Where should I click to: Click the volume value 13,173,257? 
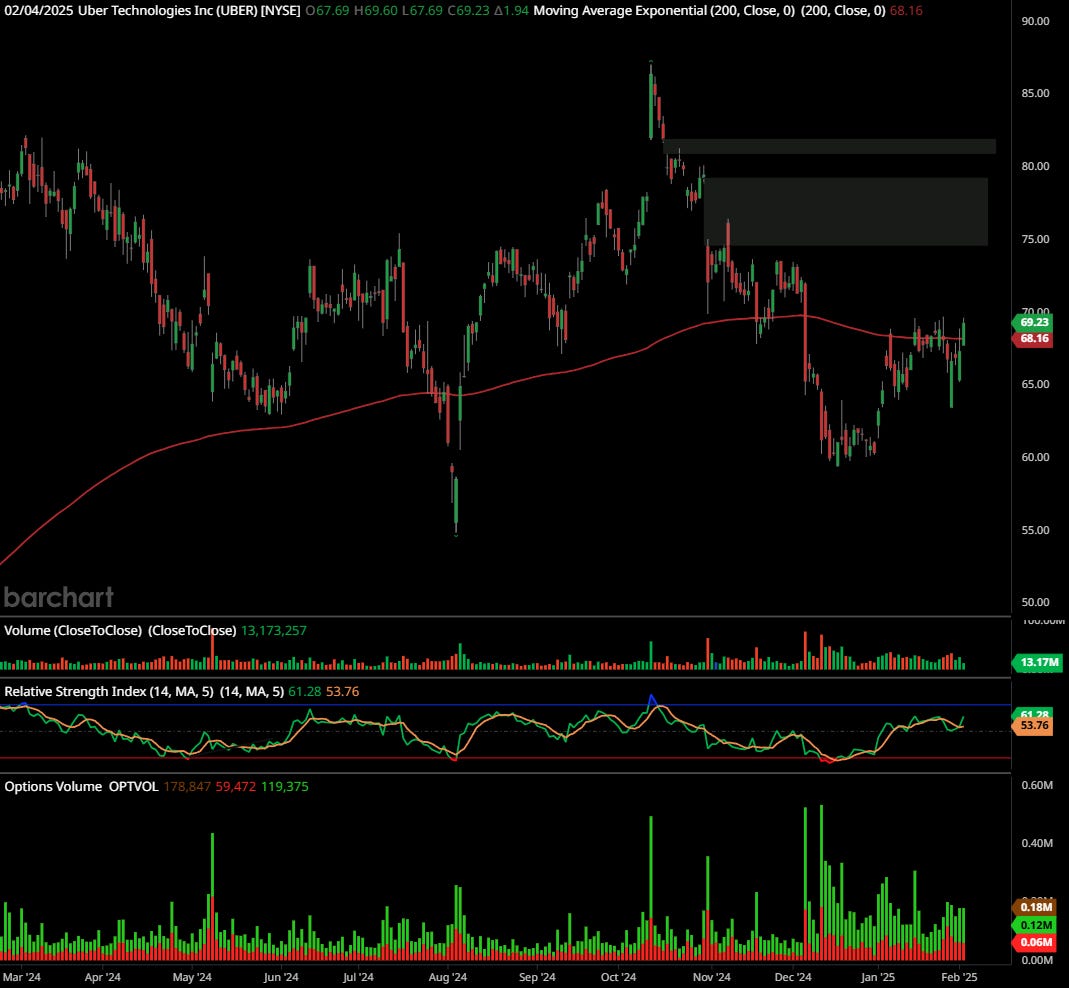tap(273, 631)
